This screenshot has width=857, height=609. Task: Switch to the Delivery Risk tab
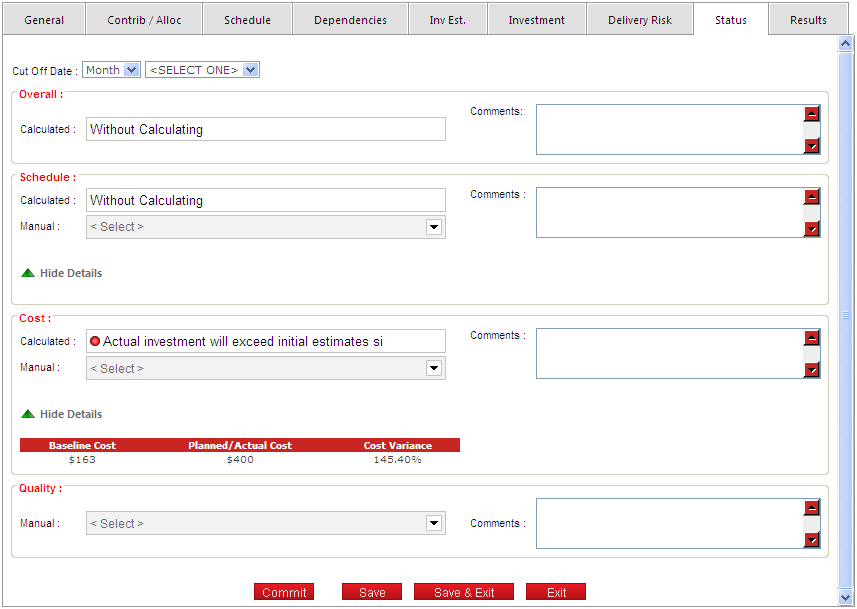pos(640,20)
